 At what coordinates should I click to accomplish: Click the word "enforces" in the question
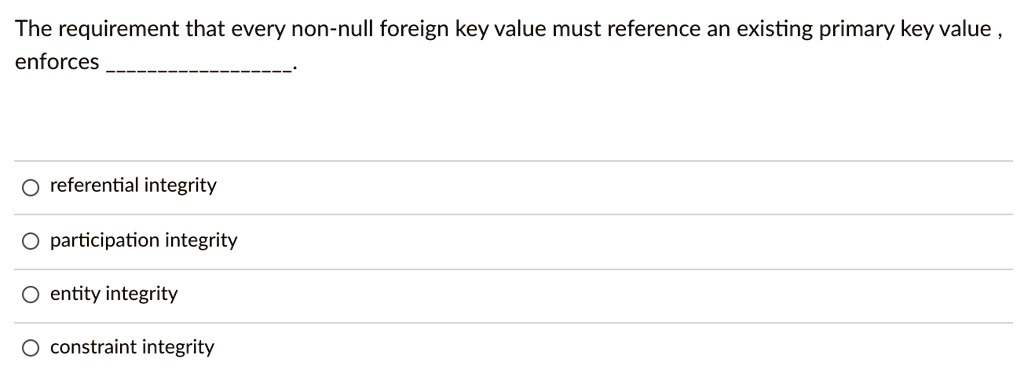click(57, 63)
